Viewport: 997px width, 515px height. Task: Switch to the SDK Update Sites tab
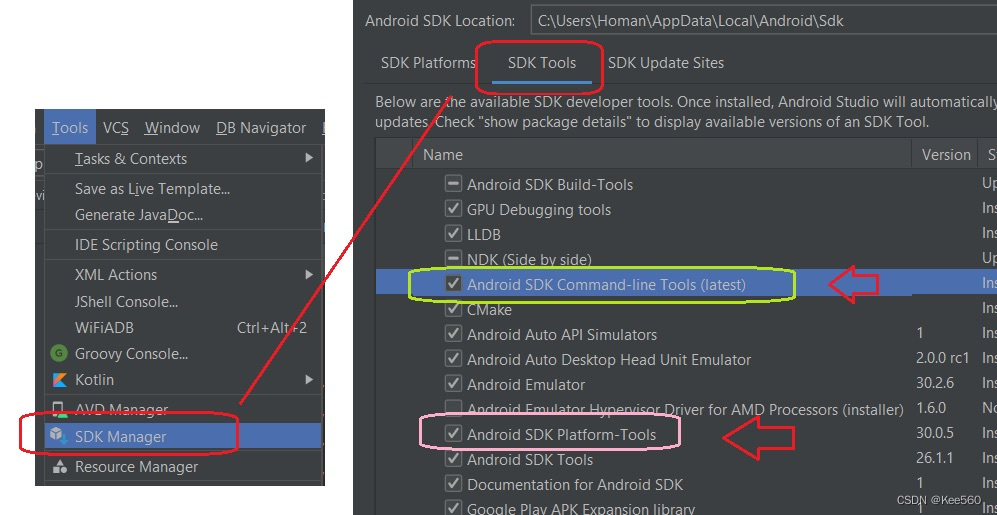coord(666,63)
